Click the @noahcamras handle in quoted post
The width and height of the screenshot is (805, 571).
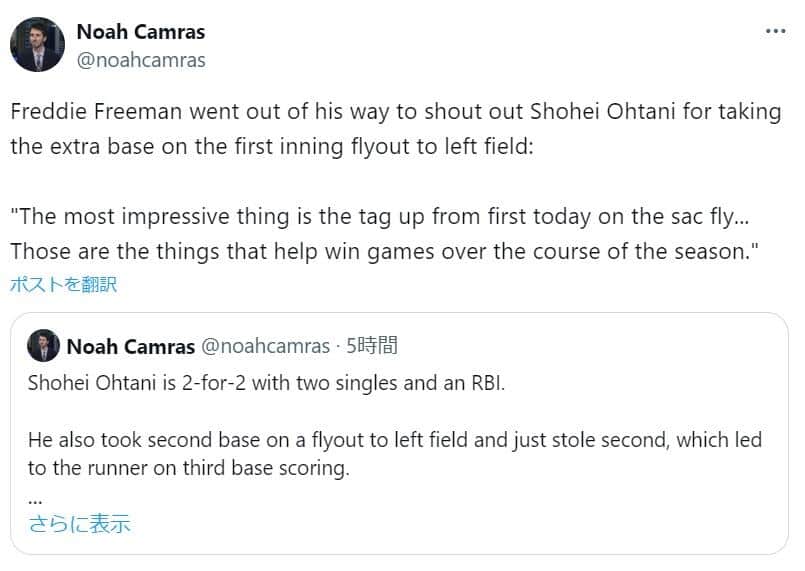(x=266, y=347)
